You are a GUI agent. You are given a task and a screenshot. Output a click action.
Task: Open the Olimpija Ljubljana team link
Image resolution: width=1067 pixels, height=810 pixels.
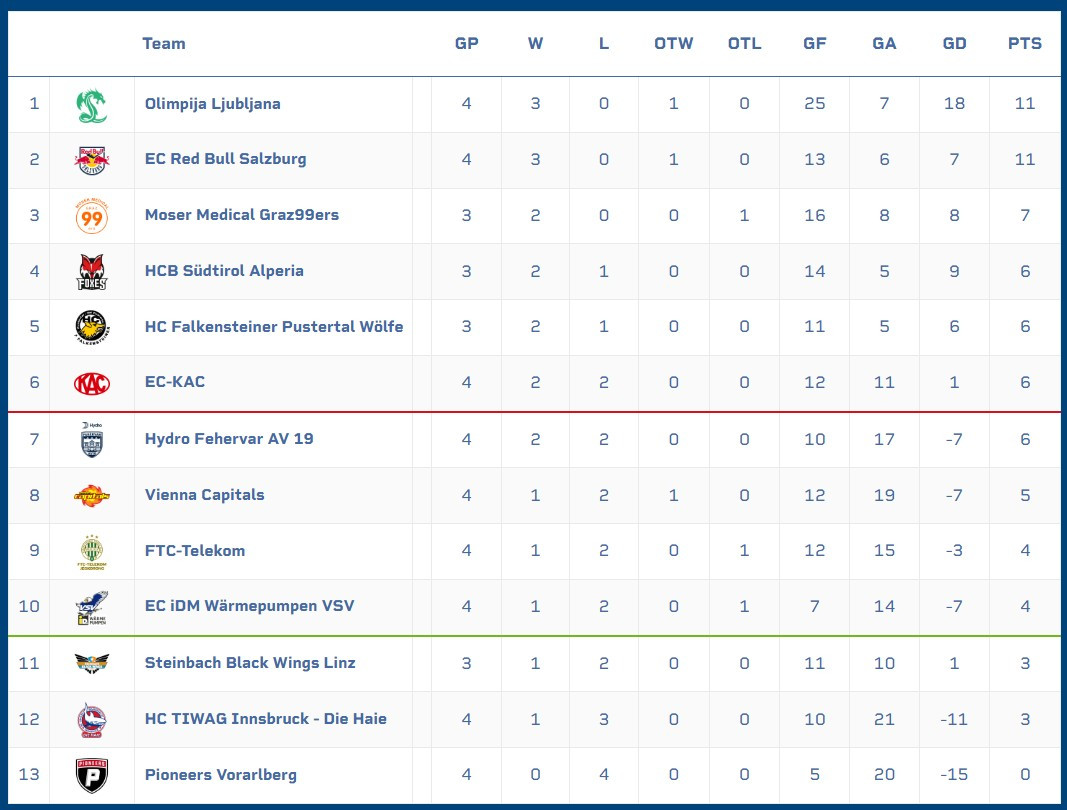(212, 103)
